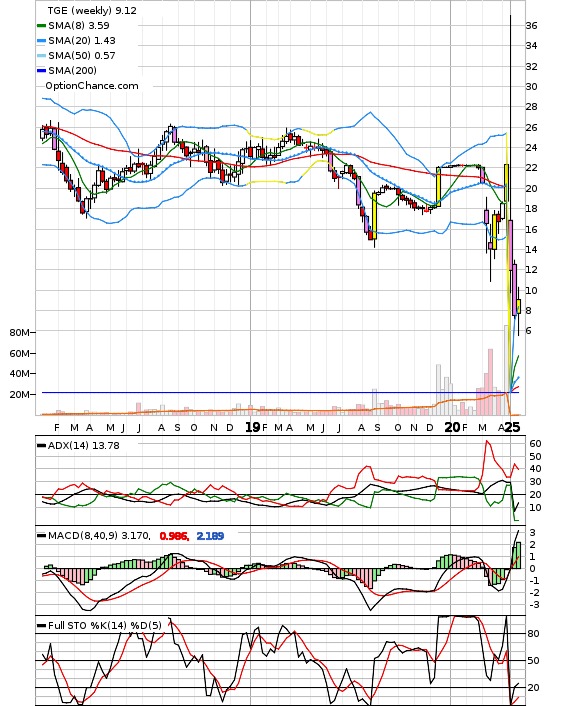The height and width of the screenshot is (706, 566).
Task: Click the ADX(14) 13.78 indicator label
Action: (84, 446)
